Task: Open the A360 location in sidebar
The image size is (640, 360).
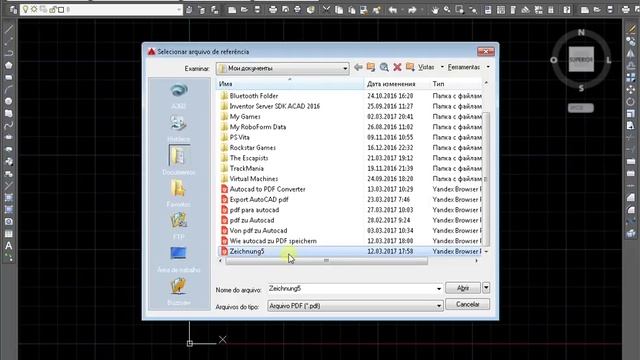Action: [179, 96]
